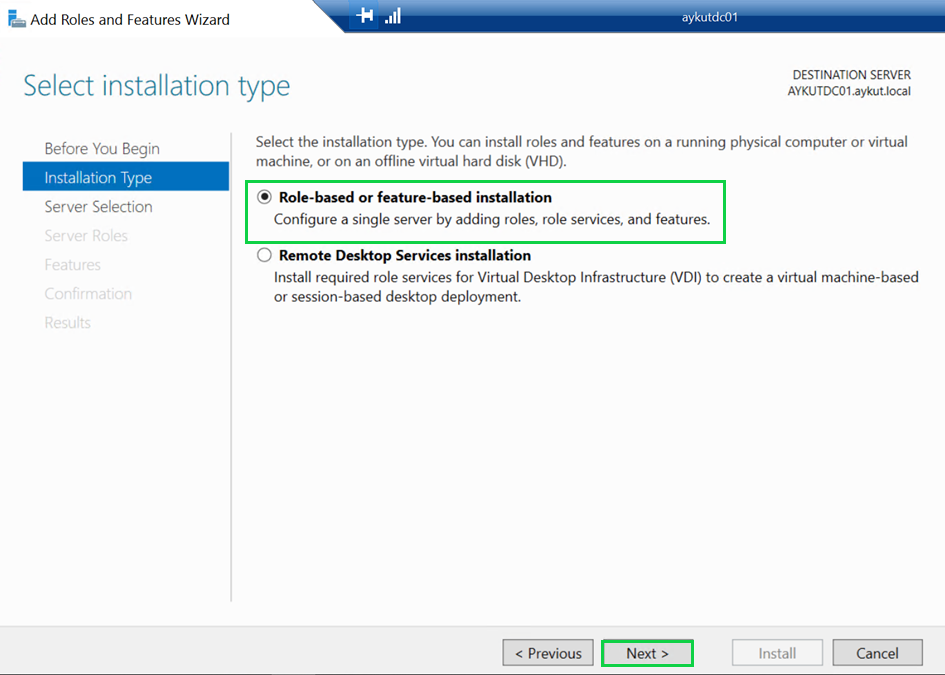Image resolution: width=945 pixels, height=675 pixels.
Task: Cancel the wizard
Action: 877,653
